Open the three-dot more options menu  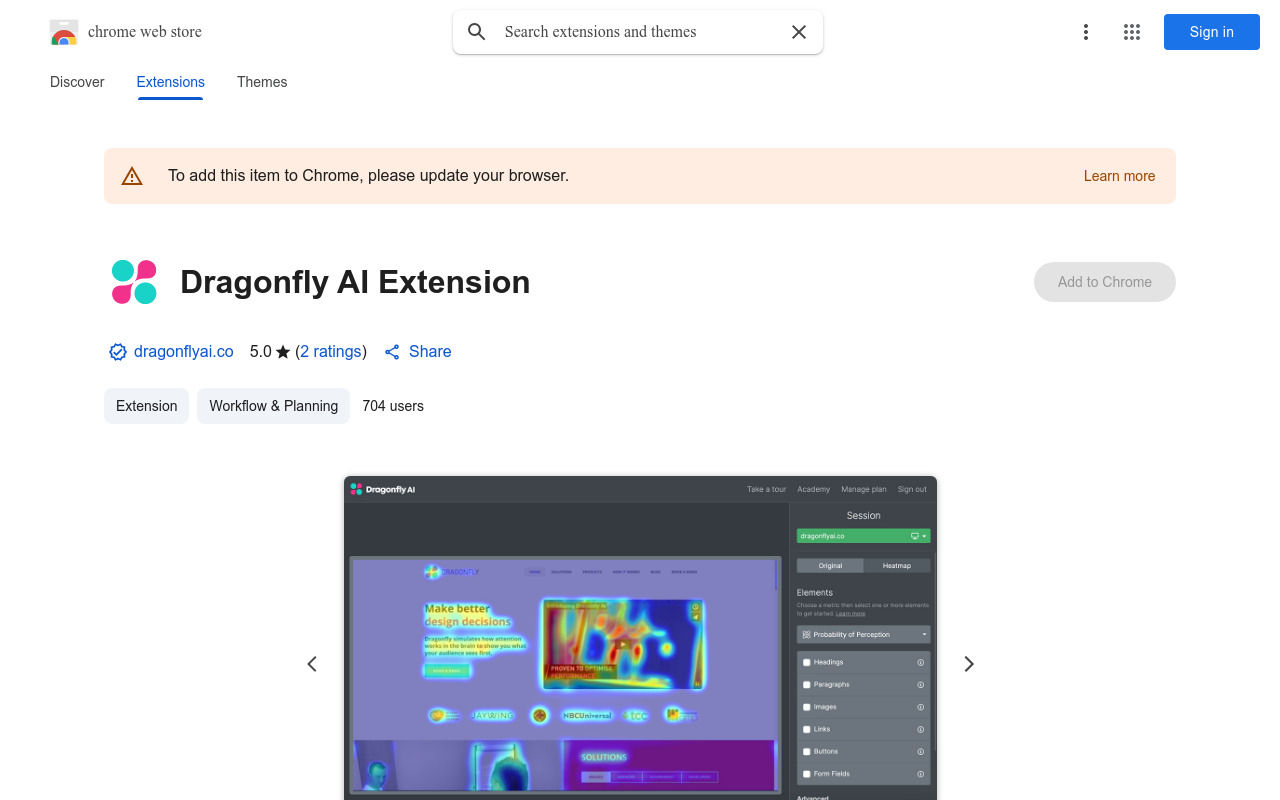pos(1085,32)
